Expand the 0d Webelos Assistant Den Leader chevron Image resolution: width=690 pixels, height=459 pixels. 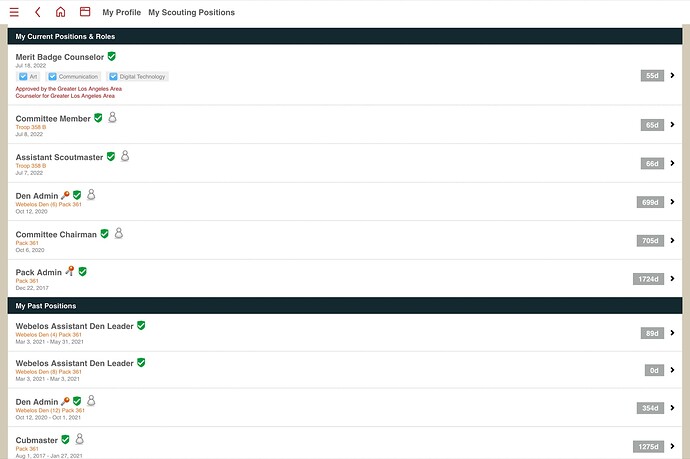672,370
